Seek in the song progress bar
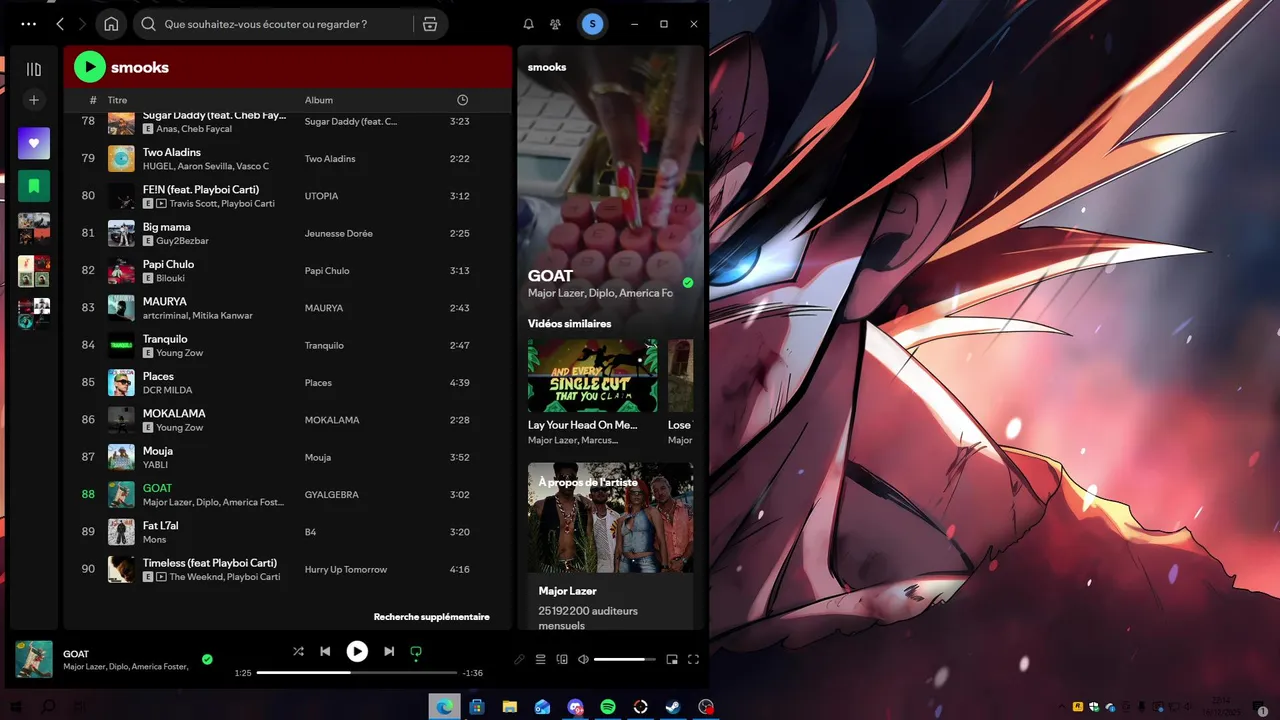Viewport: 1280px width, 720px height. [357, 673]
